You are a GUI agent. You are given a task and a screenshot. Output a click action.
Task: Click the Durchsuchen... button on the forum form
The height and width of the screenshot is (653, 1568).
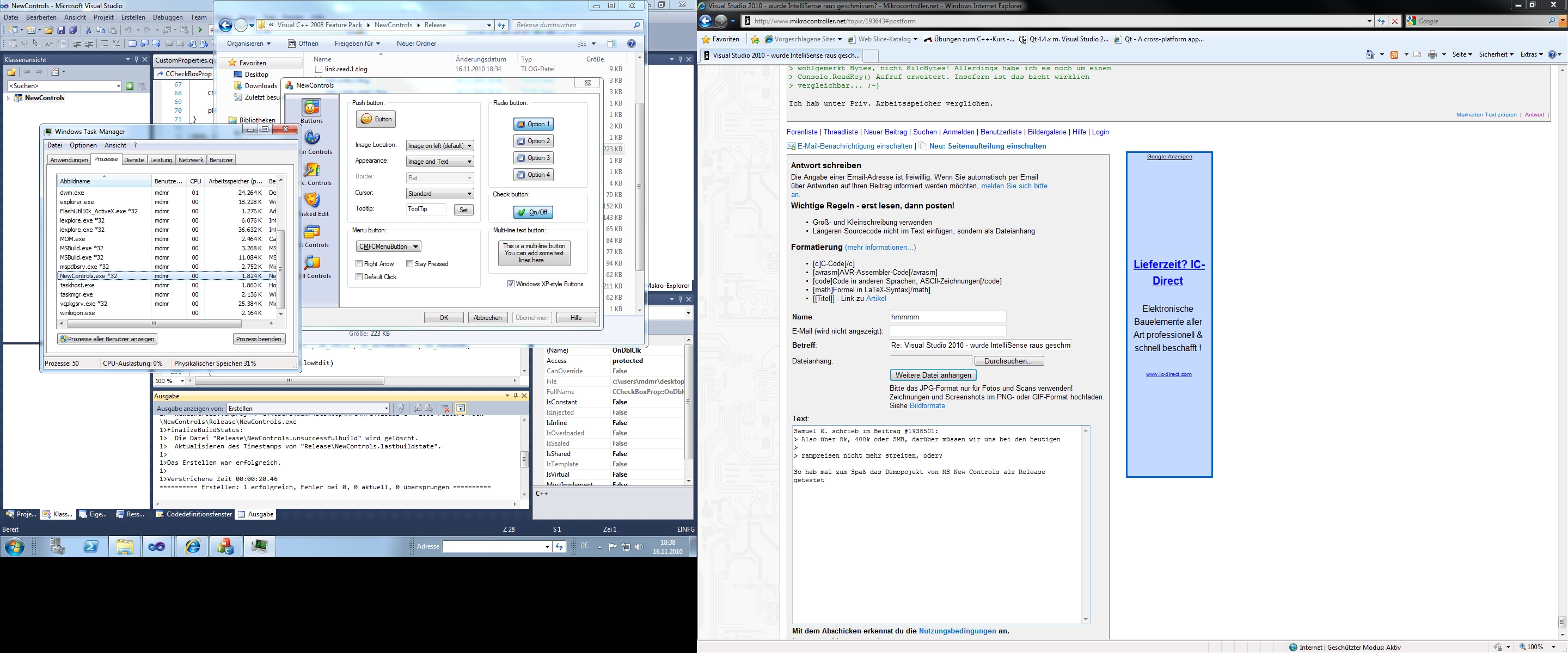pos(1008,361)
